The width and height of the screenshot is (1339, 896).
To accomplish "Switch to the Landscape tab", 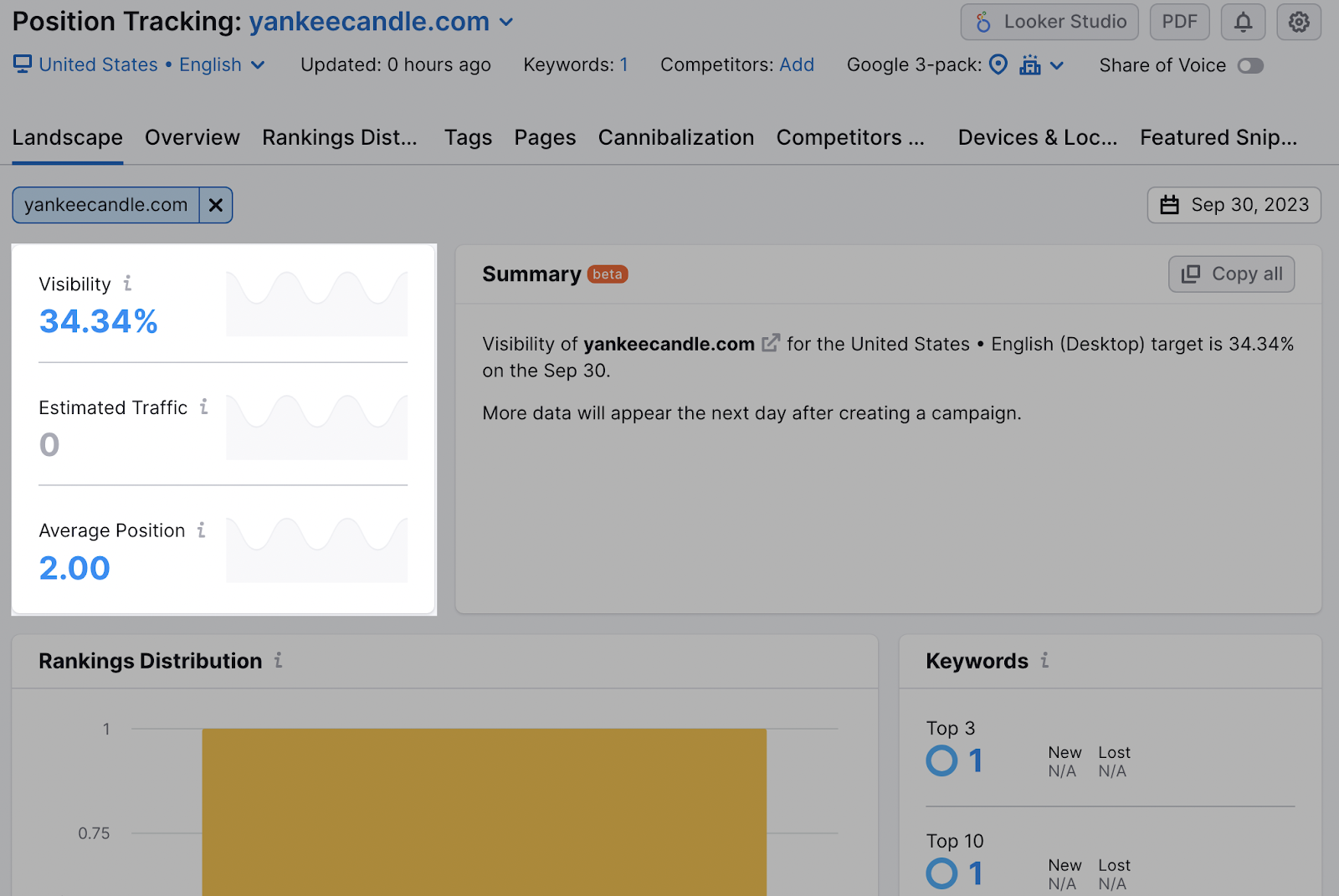I will [68, 137].
